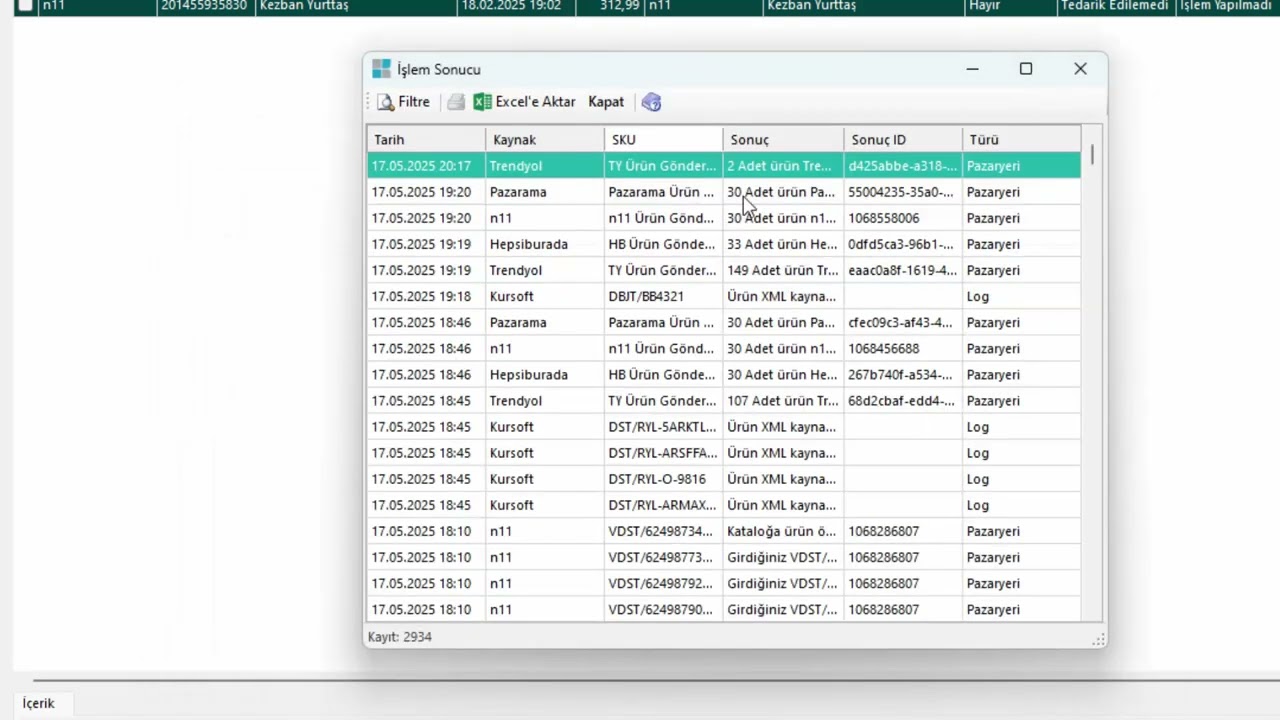1280x720 pixels.
Task: Sort by the Tarih column header
Action: (426, 140)
